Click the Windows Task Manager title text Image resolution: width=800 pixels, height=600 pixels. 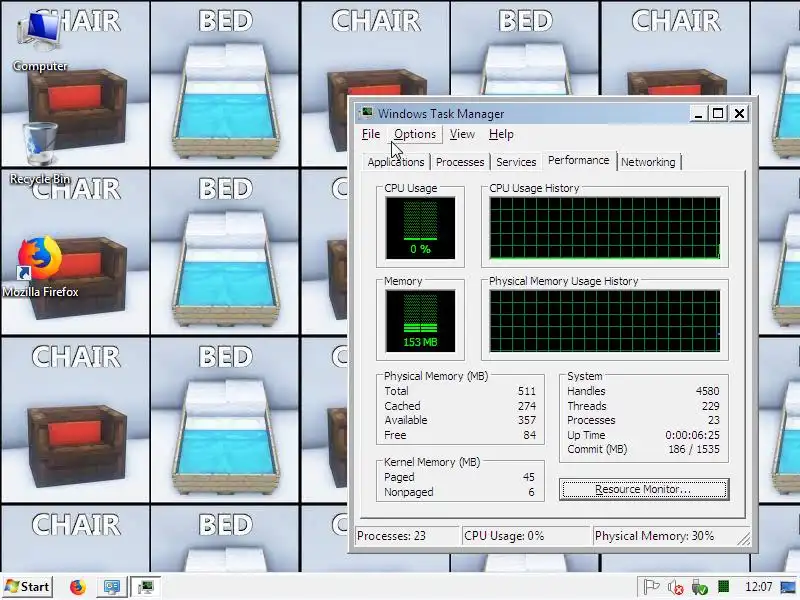[441, 114]
